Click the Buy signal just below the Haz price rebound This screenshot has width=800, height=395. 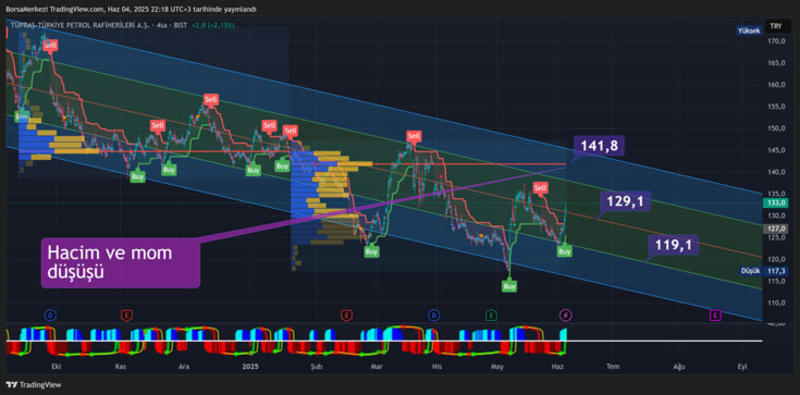(564, 251)
